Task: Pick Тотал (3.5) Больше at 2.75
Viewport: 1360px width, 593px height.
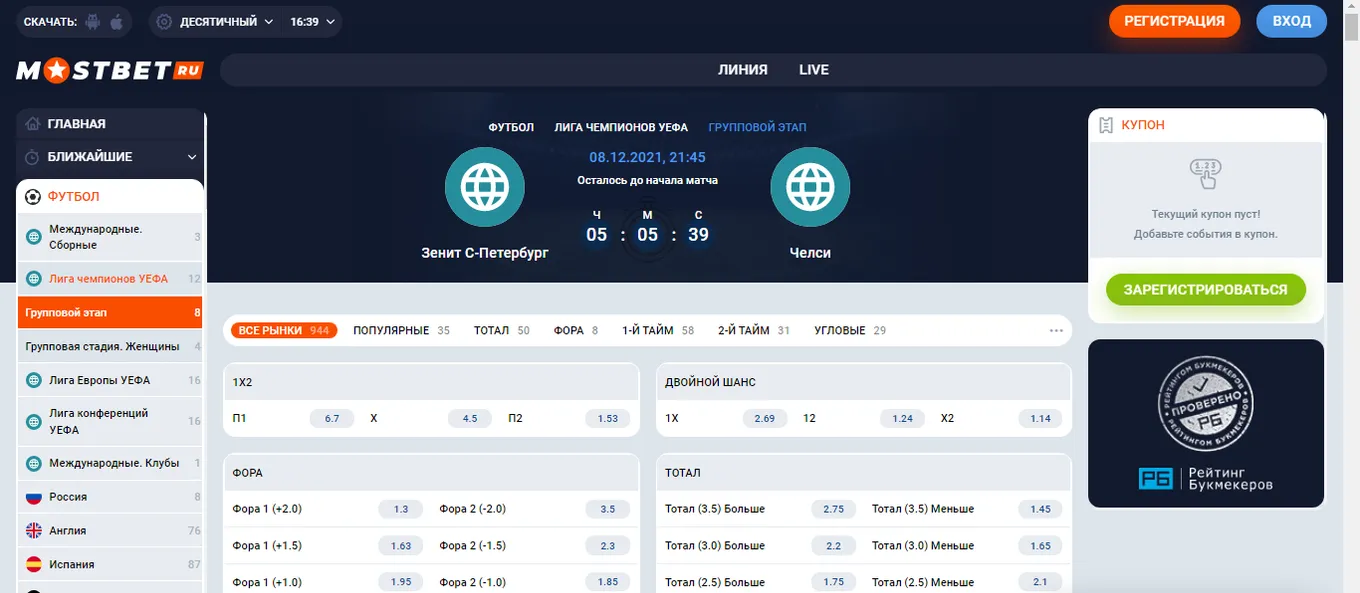Action: tap(834, 509)
